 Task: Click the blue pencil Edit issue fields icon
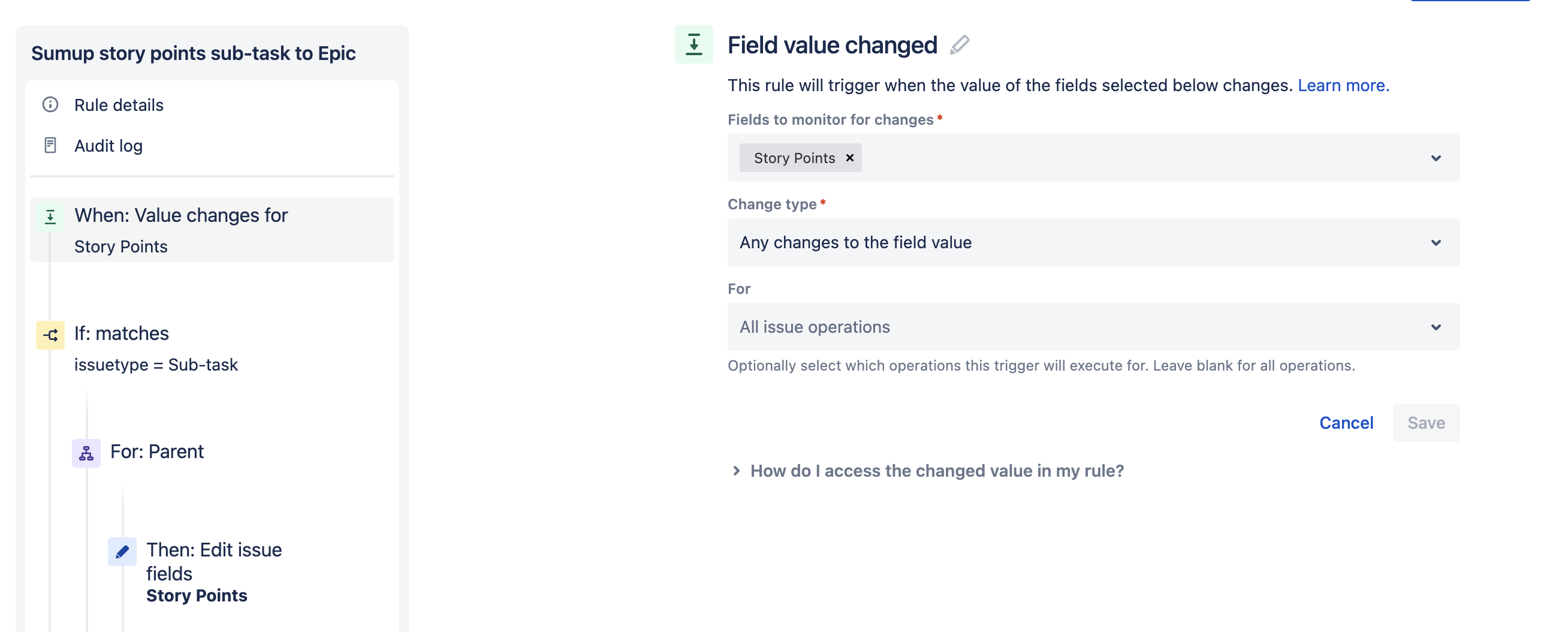point(122,551)
